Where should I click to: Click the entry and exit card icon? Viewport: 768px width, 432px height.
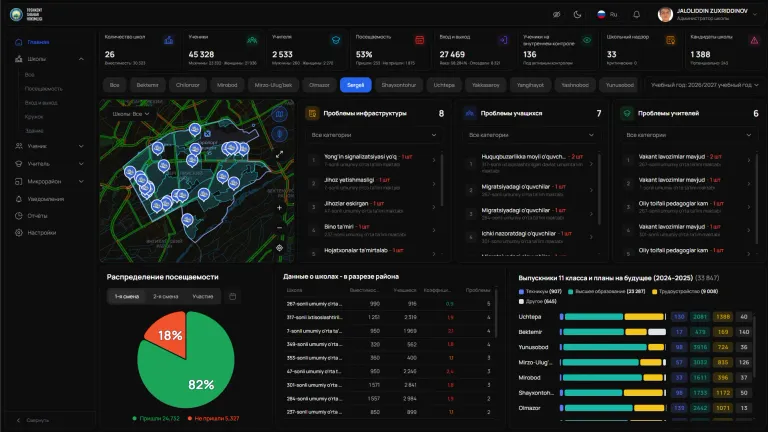click(x=504, y=40)
